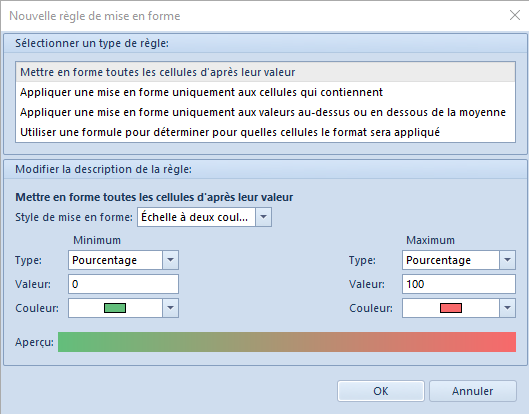Select 'Appliquer une mise en forme uniquement aux cellules qui contiennent'

click(x=265, y=92)
